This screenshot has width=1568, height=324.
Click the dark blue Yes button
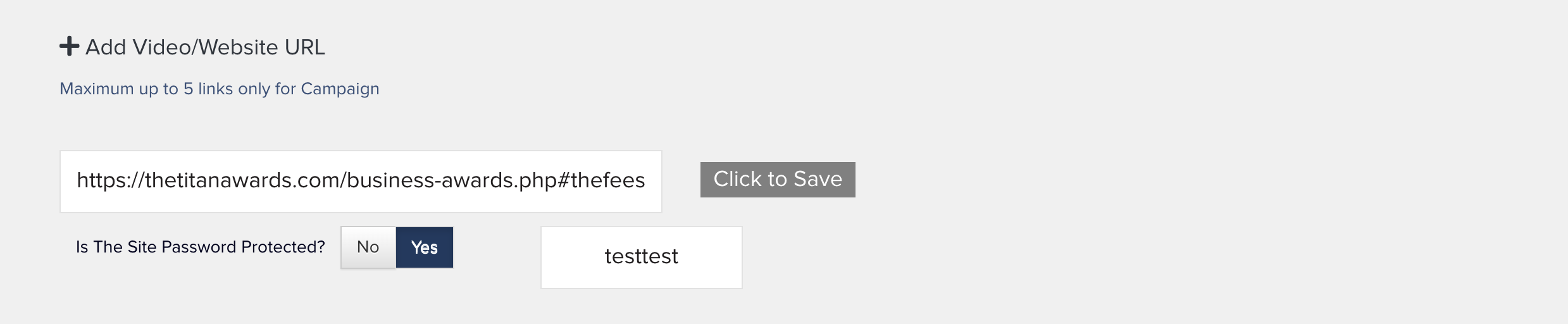(x=425, y=247)
